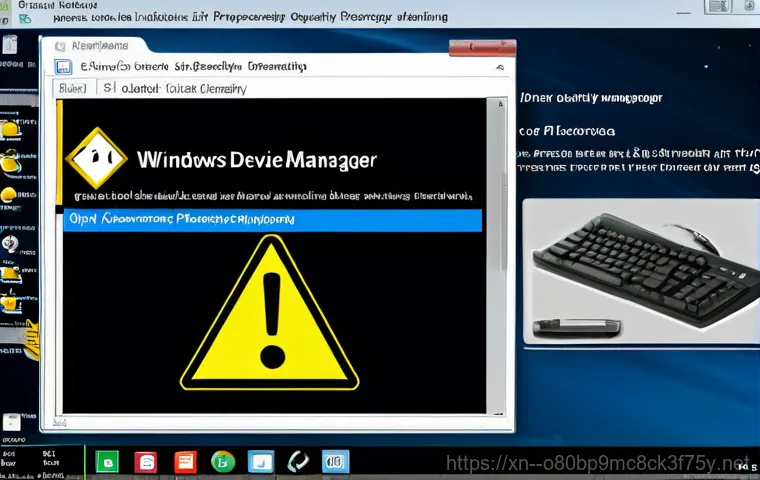This screenshot has height=480, width=760.
Task: Close the window with the red button
Action: (482, 48)
